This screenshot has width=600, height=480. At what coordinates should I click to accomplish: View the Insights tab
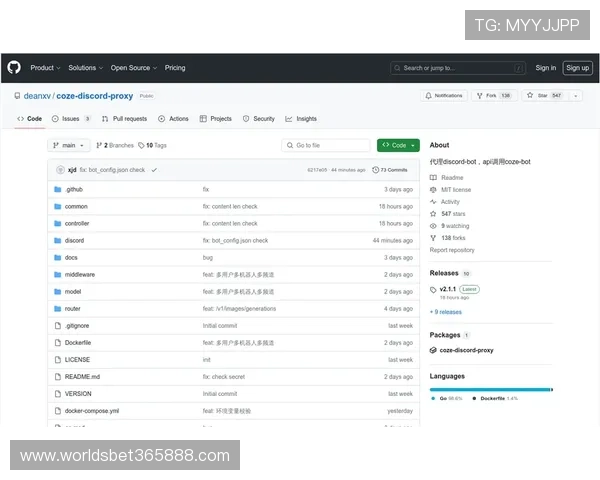point(301,119)
